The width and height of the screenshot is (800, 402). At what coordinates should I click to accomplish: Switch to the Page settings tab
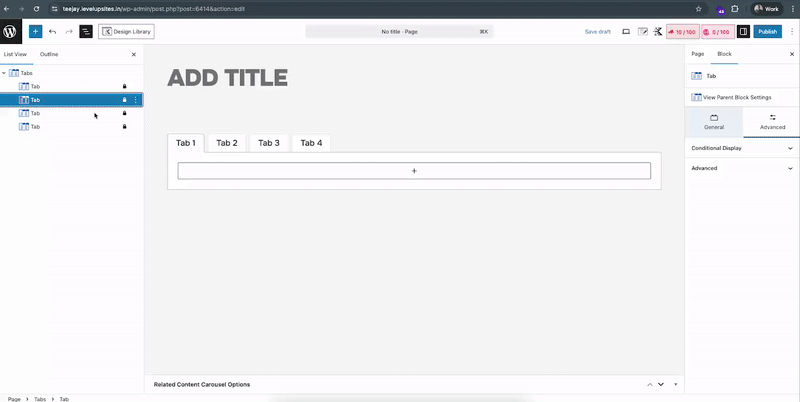697,54
